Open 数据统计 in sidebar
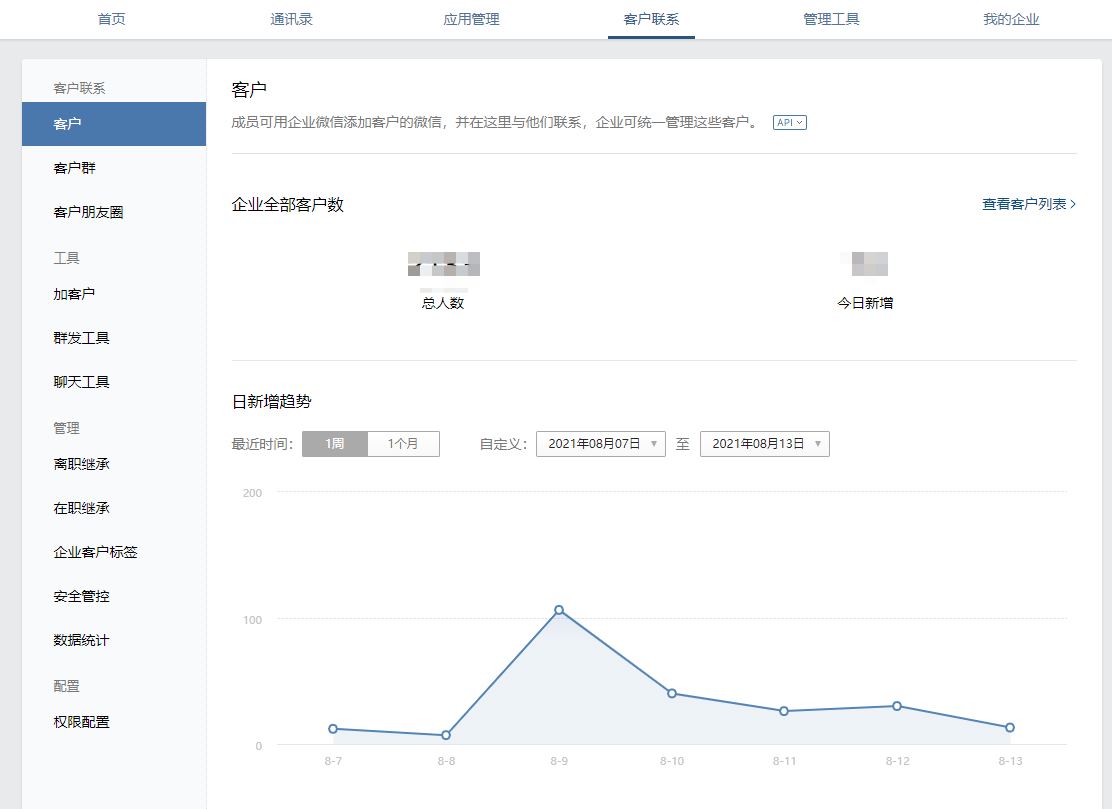Image resolution: width=1112 pixels, height=809 pixels. tap(81, 640)
